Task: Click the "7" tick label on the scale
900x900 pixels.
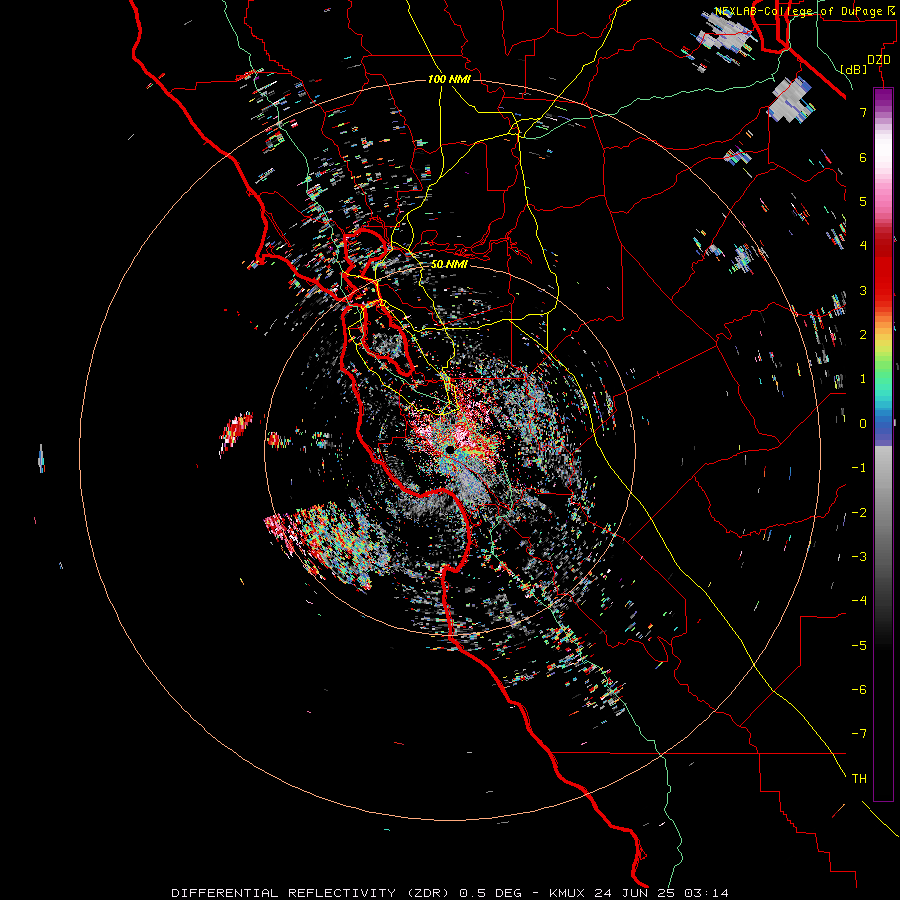Action: click(x=863, y=112)
